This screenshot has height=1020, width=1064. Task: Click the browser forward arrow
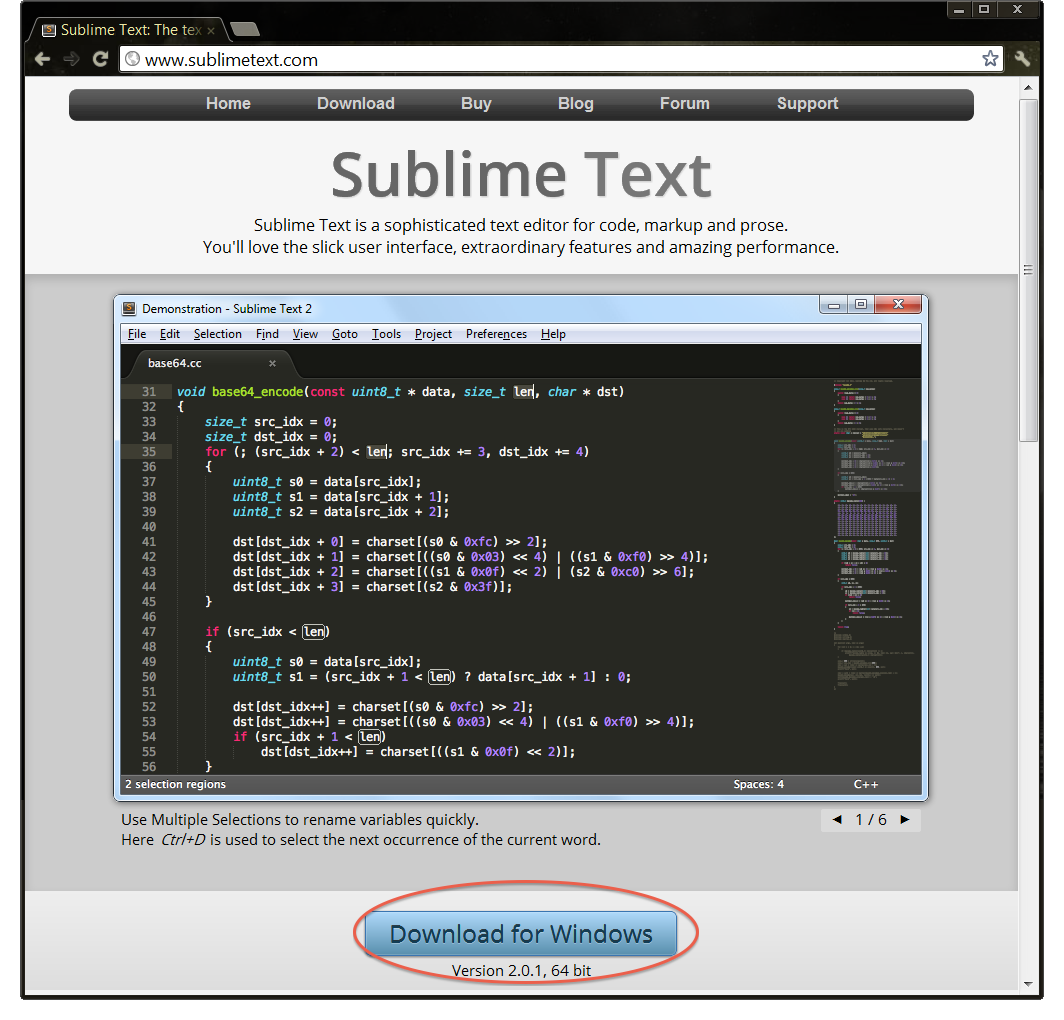point(71,59)
